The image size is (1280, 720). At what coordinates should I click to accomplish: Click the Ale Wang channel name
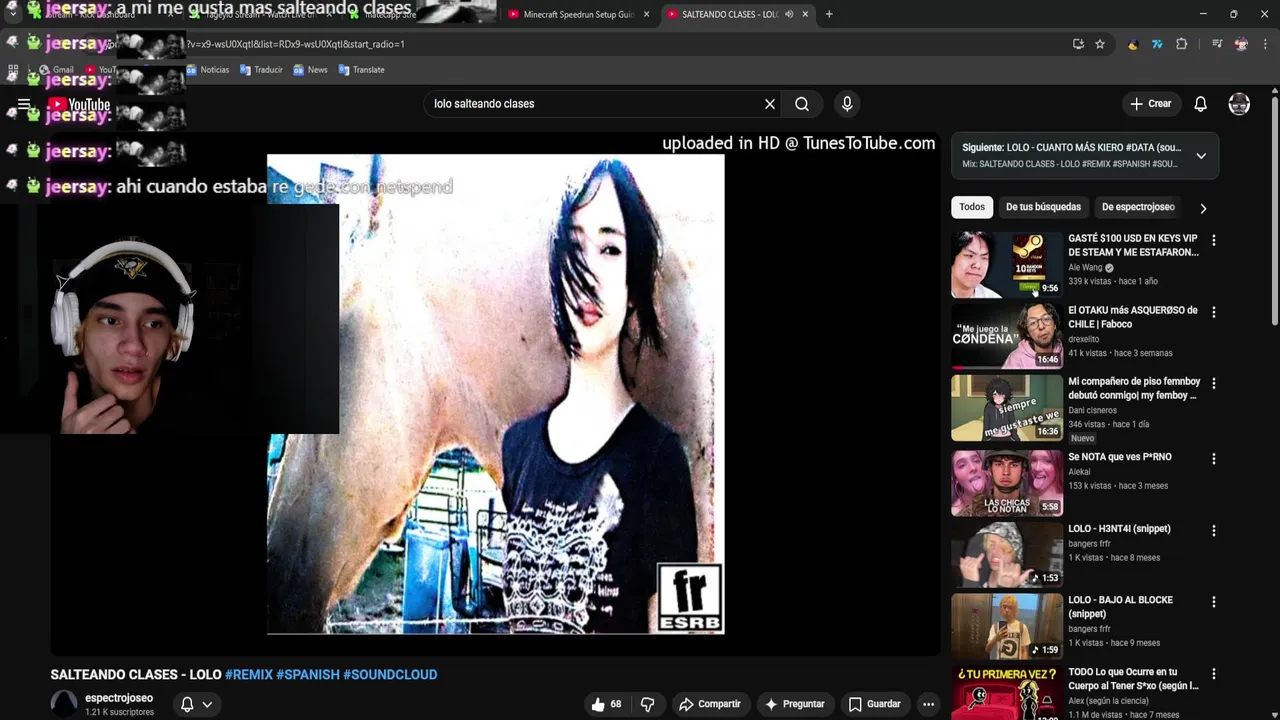click(1085, 268)
